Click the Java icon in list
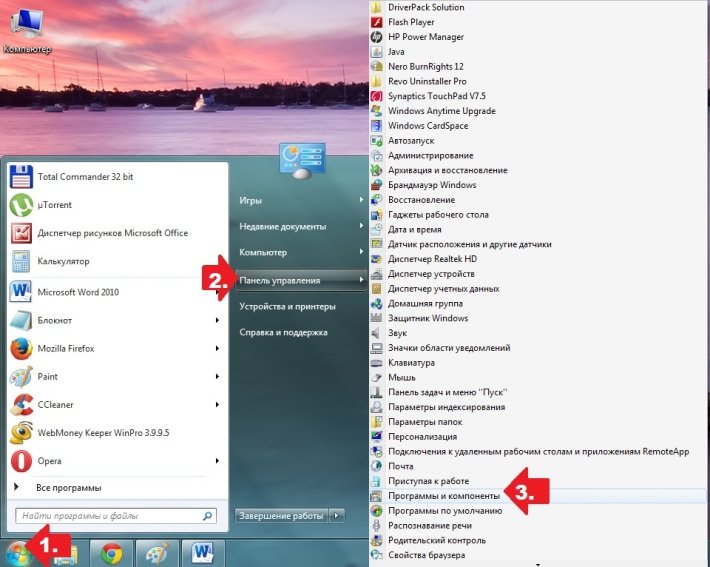Screen dimensions: 710x567 pos(376,52)
